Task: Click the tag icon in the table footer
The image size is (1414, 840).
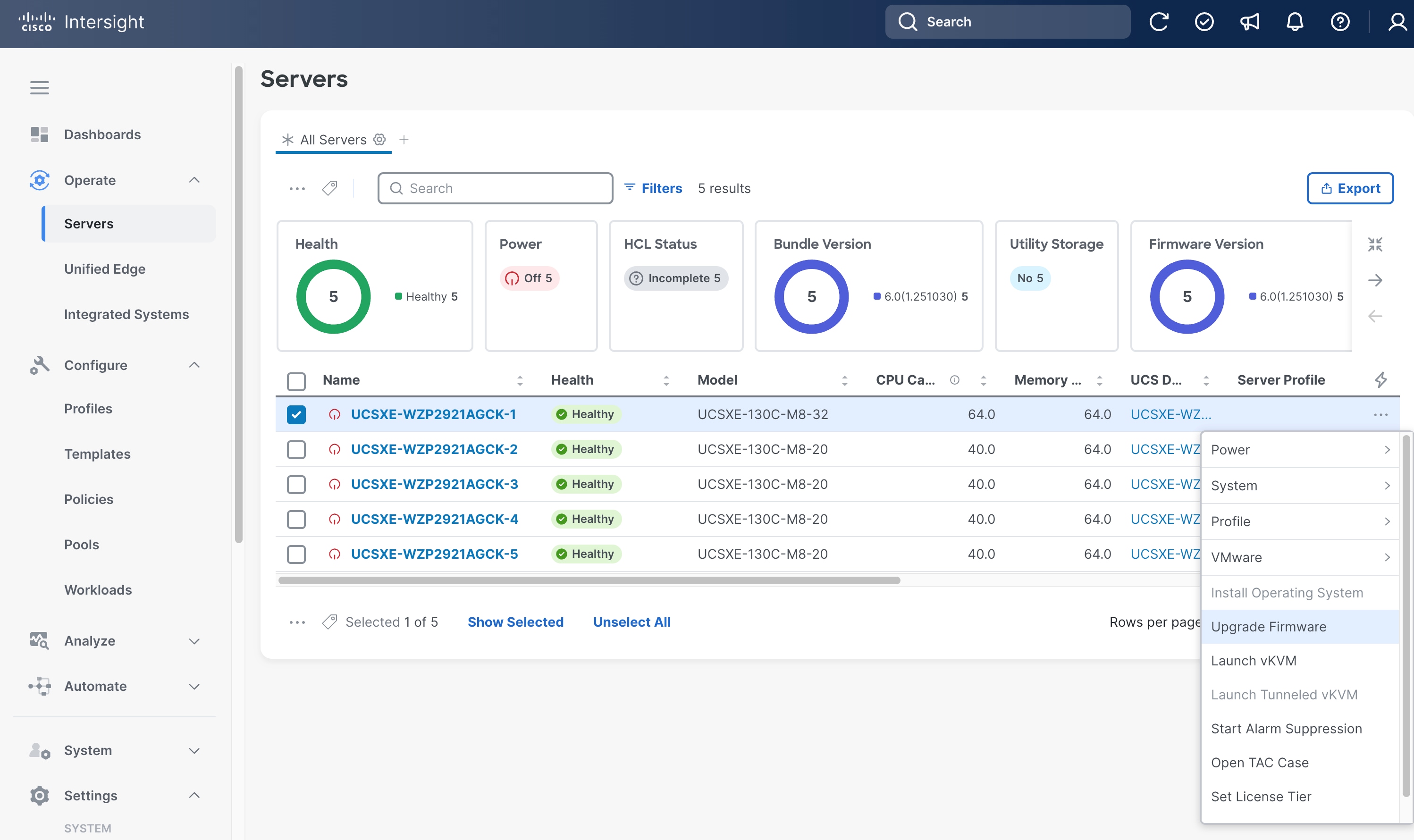Action: point(329,622)
